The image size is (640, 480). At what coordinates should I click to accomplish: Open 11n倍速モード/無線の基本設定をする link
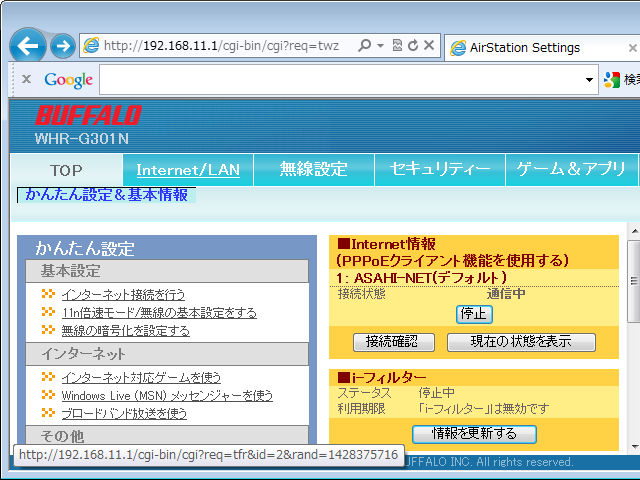pos(159,313)
